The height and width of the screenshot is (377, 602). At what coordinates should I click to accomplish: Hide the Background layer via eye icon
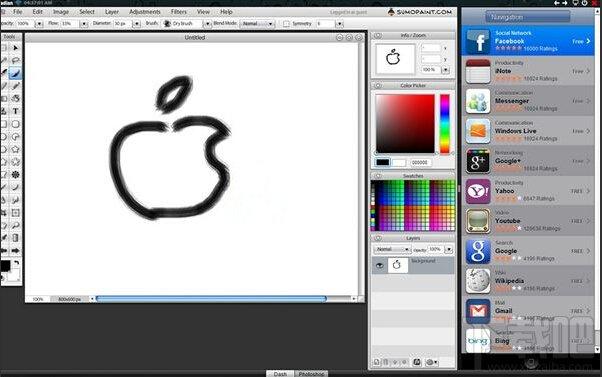point(380,265)
